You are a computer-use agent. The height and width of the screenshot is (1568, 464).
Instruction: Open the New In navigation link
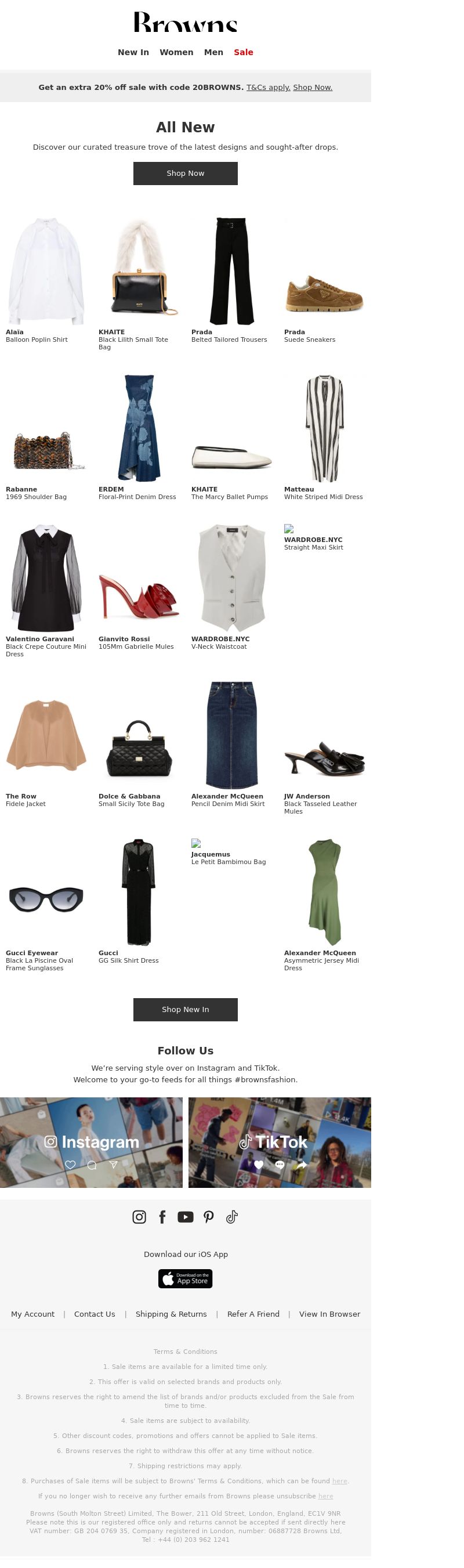(133, 52)
